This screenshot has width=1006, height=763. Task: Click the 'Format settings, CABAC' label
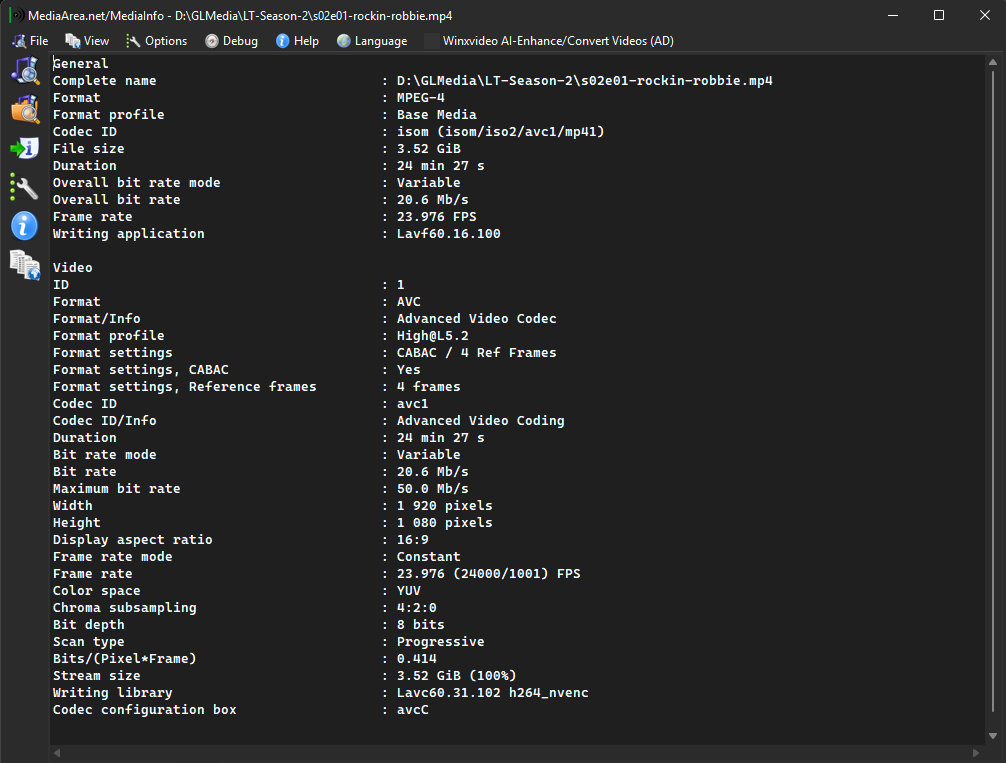point(141,370)
